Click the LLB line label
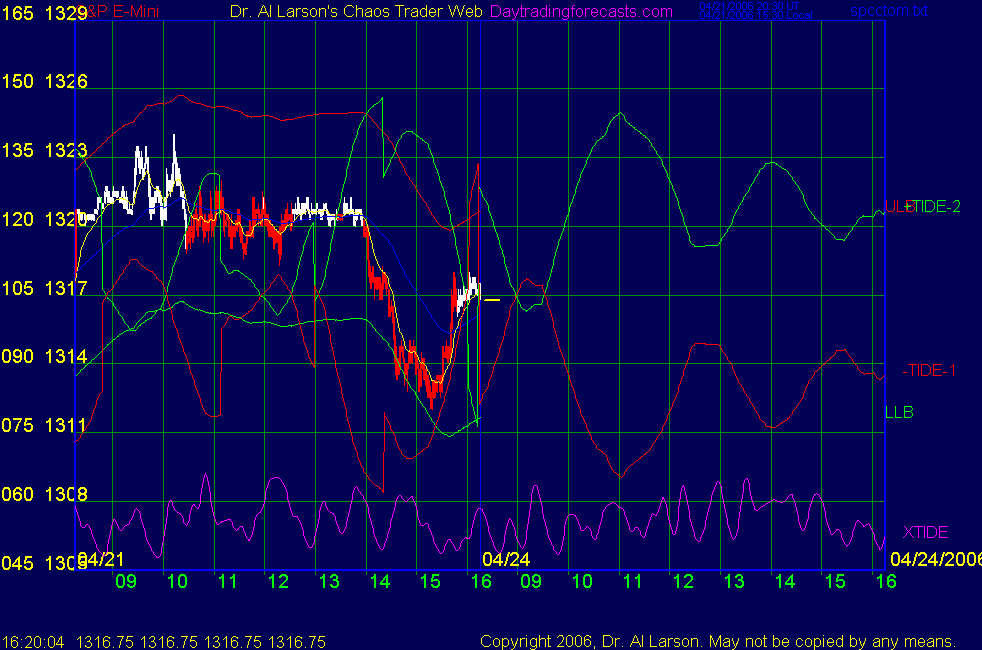Viewport: 982px width, 650px height. 899,412
